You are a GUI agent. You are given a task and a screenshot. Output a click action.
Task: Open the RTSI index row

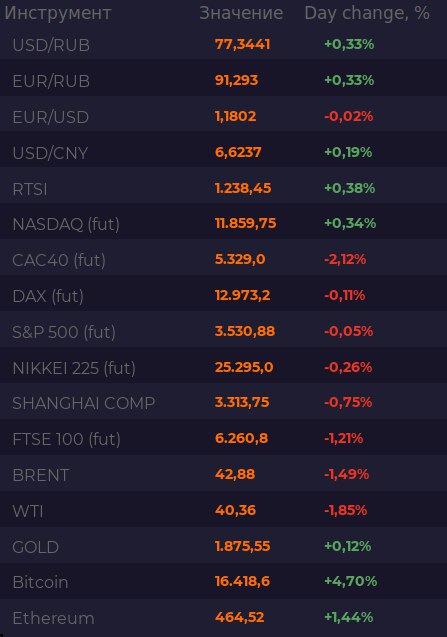[224, 188]
